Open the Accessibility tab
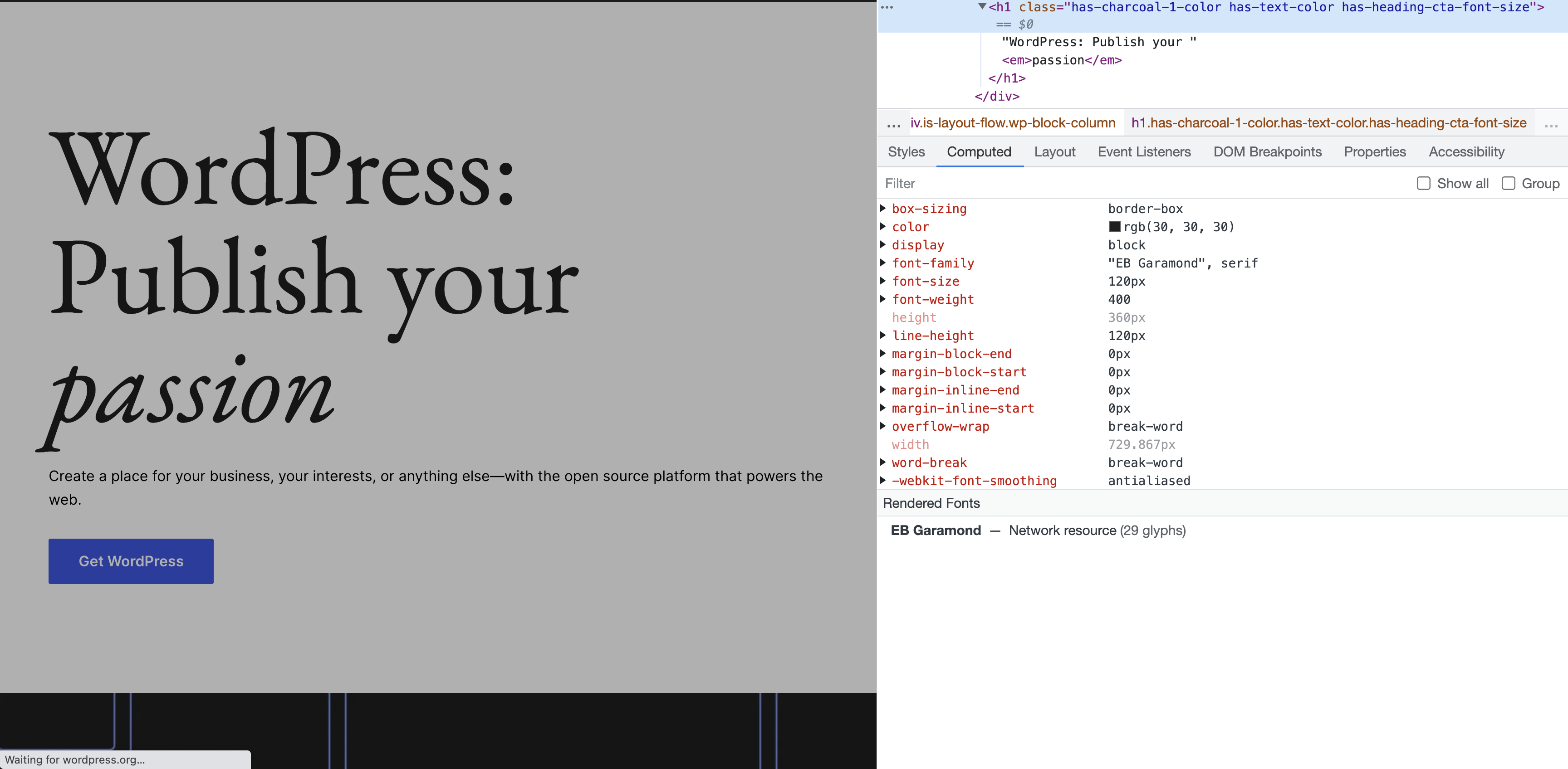This screenshot has height=769, width=1568. (x=1466, y=152)
